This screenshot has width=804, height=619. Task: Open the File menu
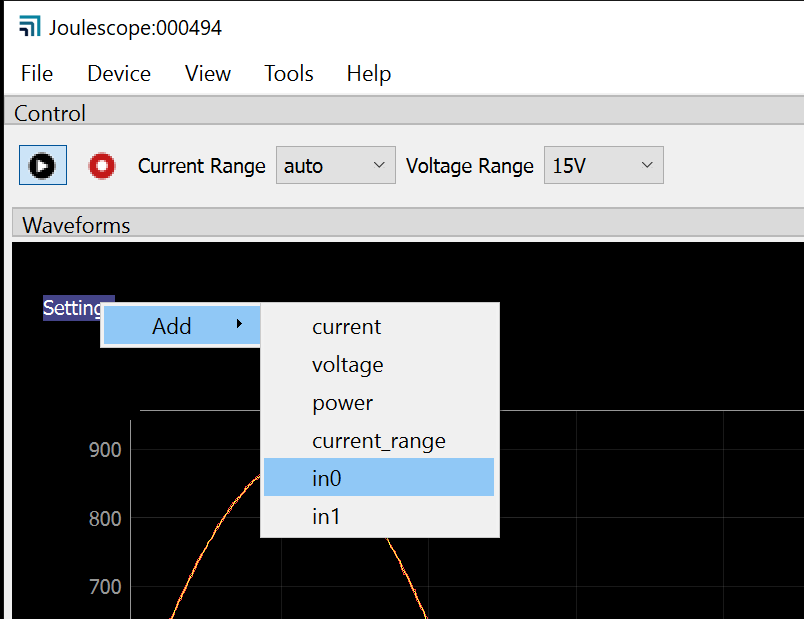[x=37, y=73]
